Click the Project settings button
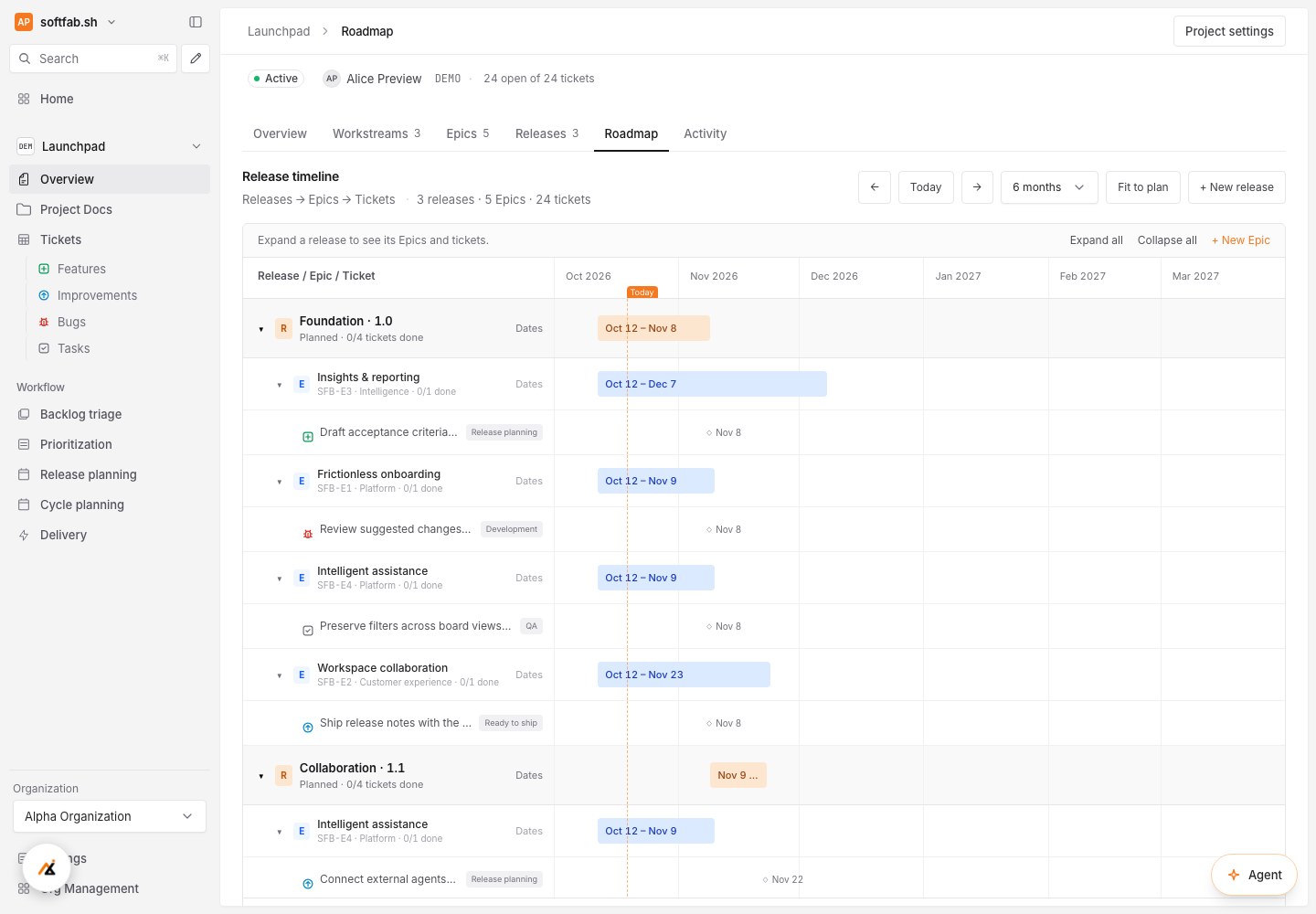 (1229, 31)
